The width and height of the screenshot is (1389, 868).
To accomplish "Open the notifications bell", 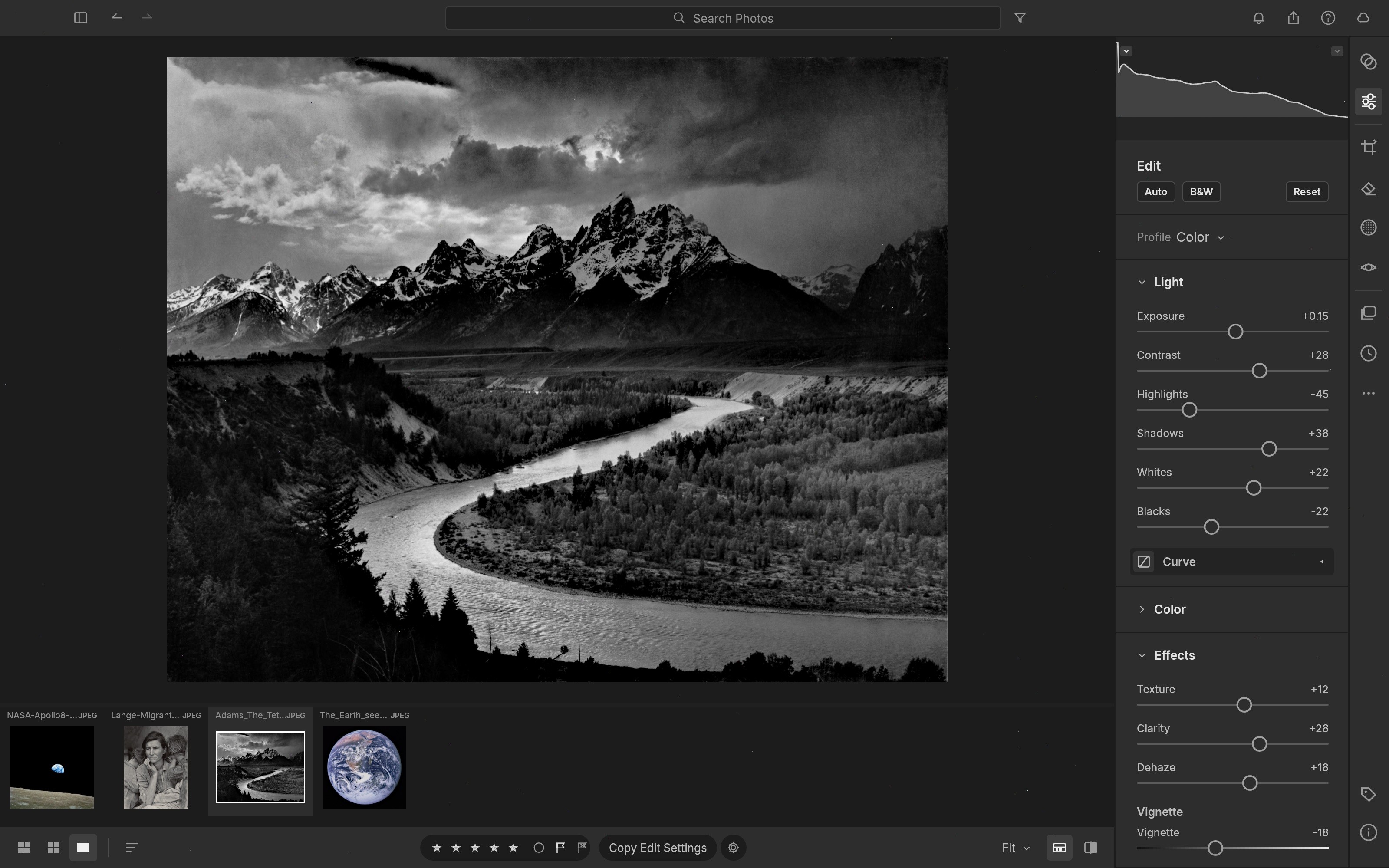I will tap(1258, 18).
